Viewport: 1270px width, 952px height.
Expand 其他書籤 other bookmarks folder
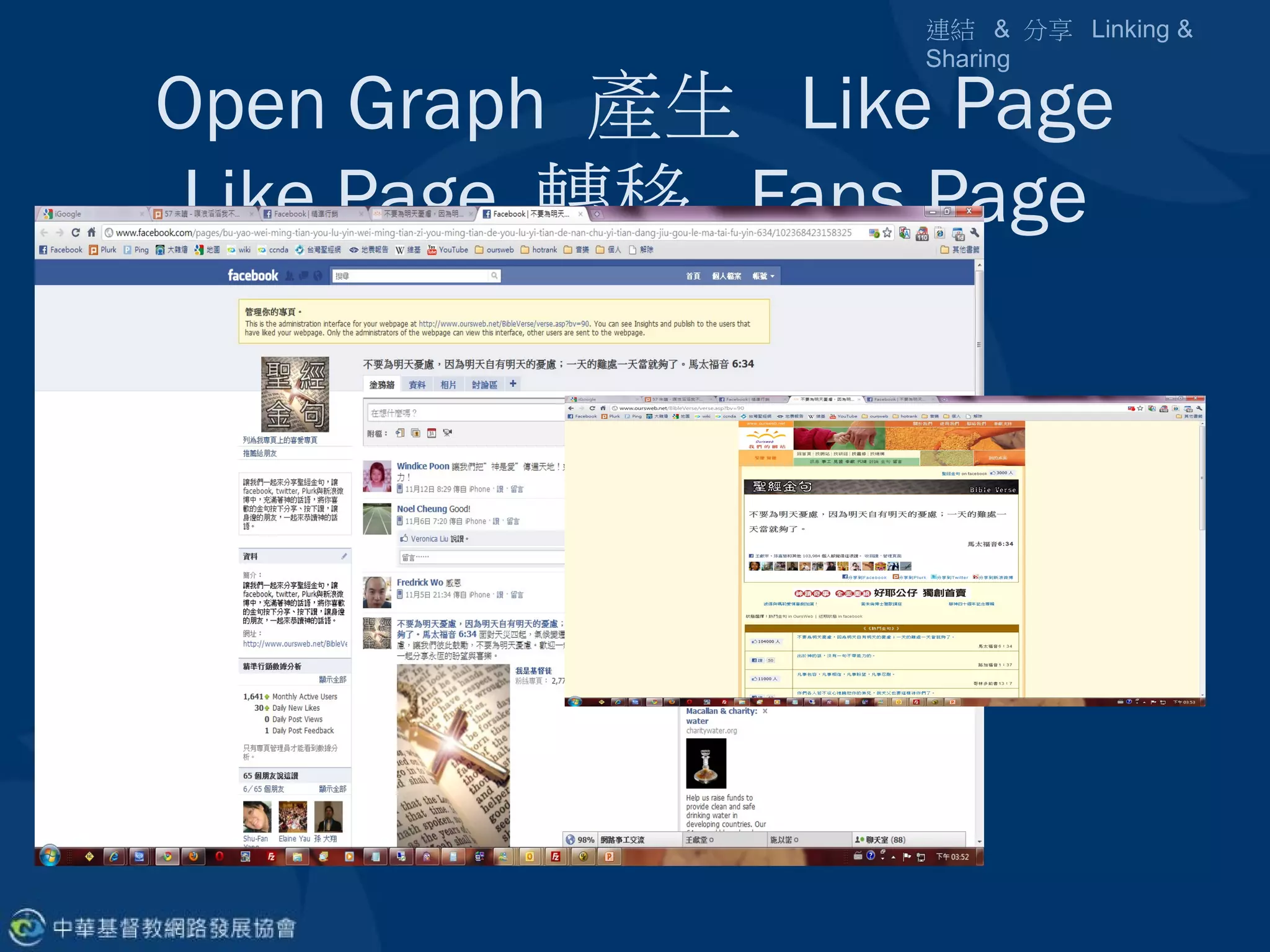click(960, 250)
